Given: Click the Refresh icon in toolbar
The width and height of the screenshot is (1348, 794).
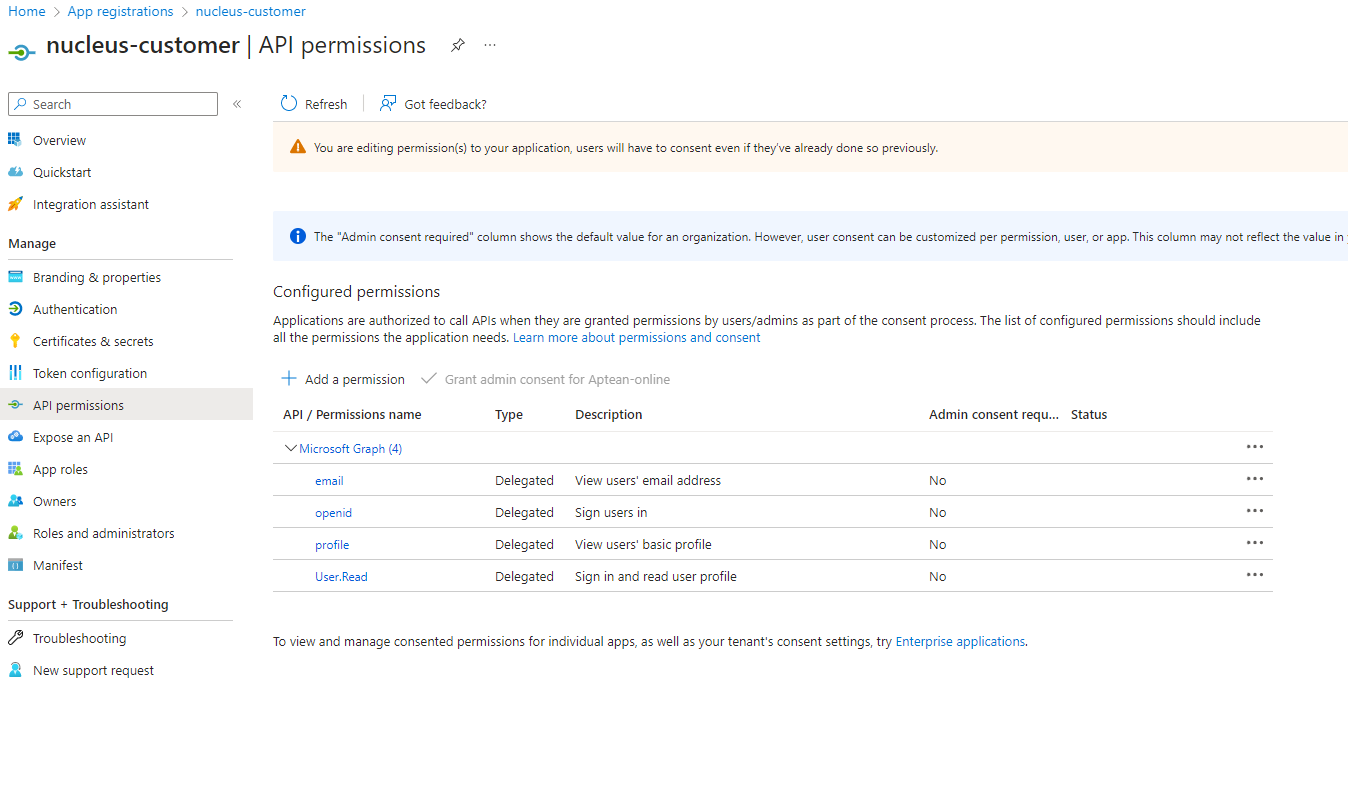Looking at the screenshot, I should coord(289,104).
